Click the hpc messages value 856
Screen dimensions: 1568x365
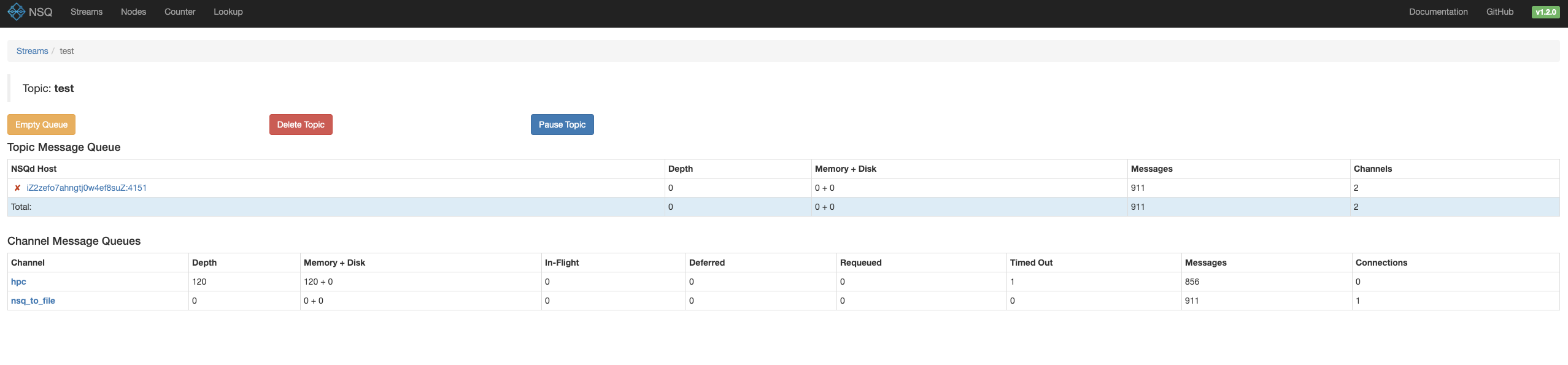point(1192,282)
